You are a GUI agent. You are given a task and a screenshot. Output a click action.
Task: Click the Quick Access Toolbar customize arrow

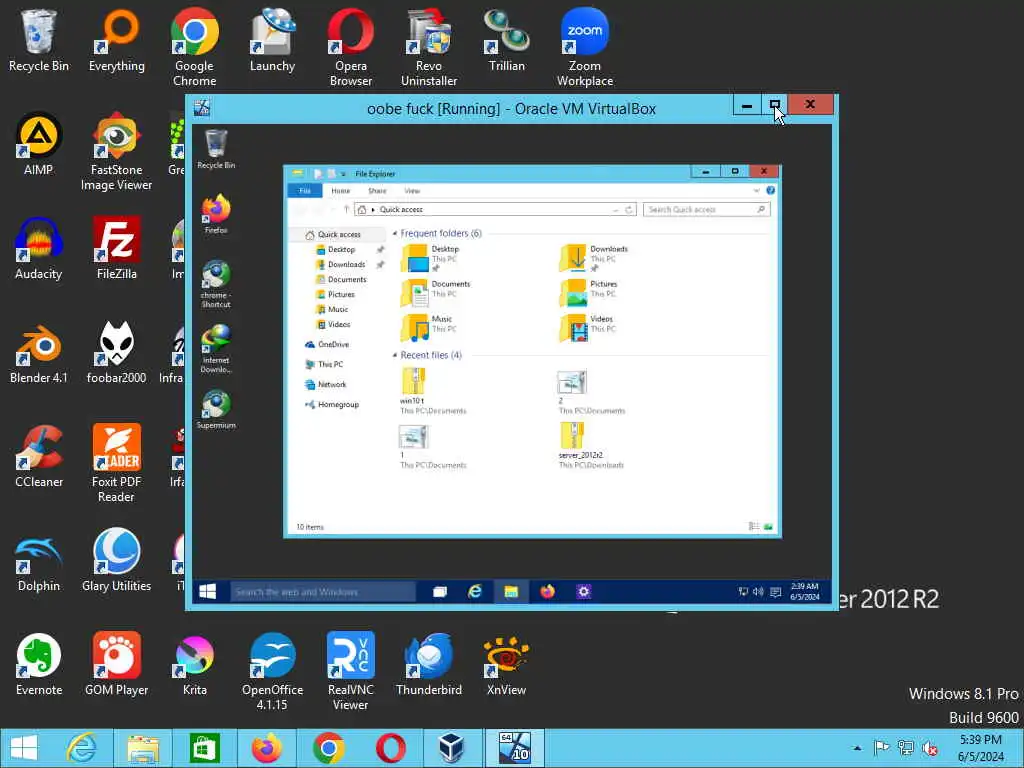(344, 174)
